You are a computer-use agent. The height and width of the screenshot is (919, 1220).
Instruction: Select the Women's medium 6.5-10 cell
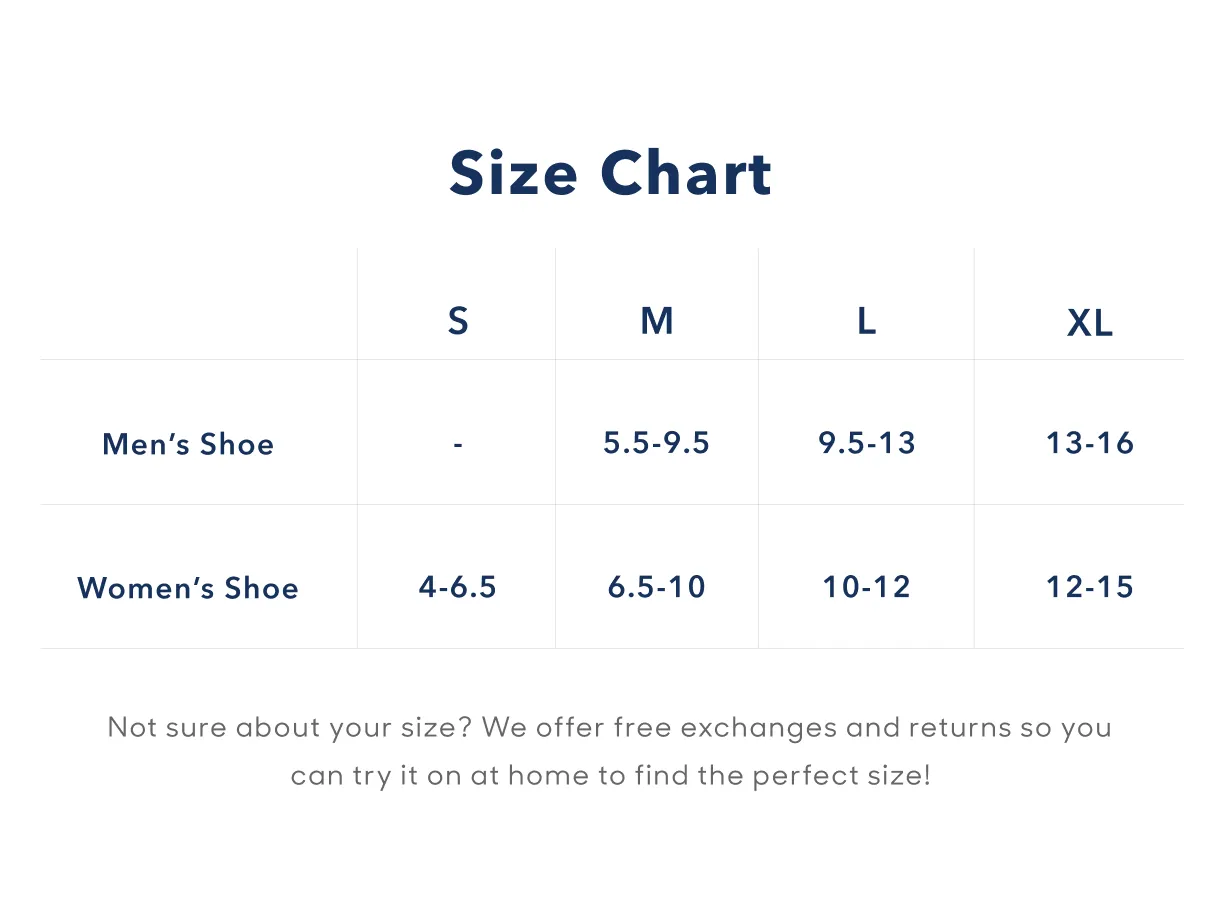pos(657,587)
